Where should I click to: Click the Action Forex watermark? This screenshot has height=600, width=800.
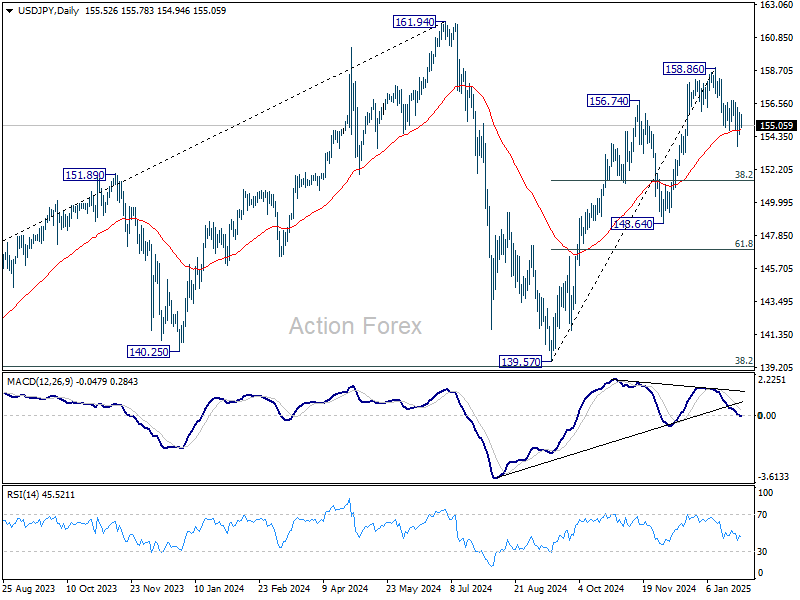tap(355, 326)
